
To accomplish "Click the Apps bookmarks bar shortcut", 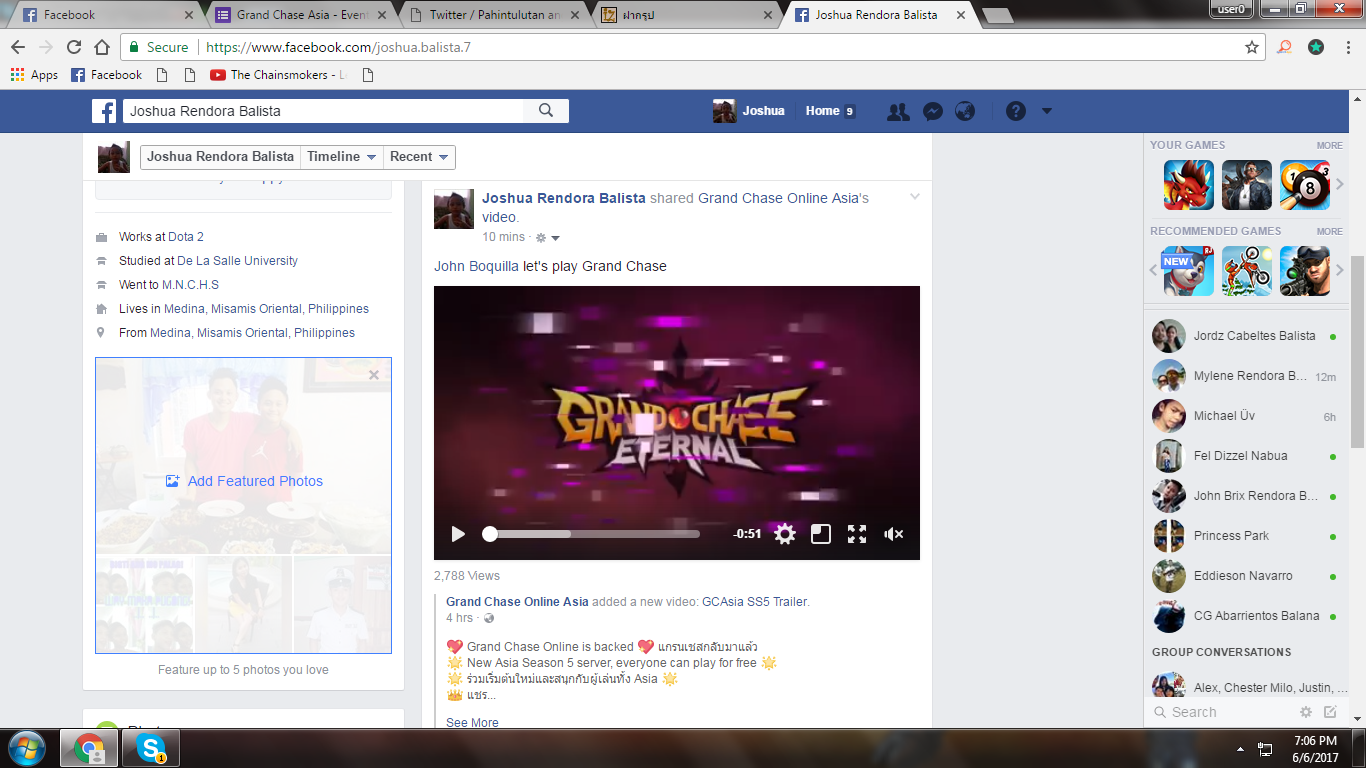I will pos(34,75).
